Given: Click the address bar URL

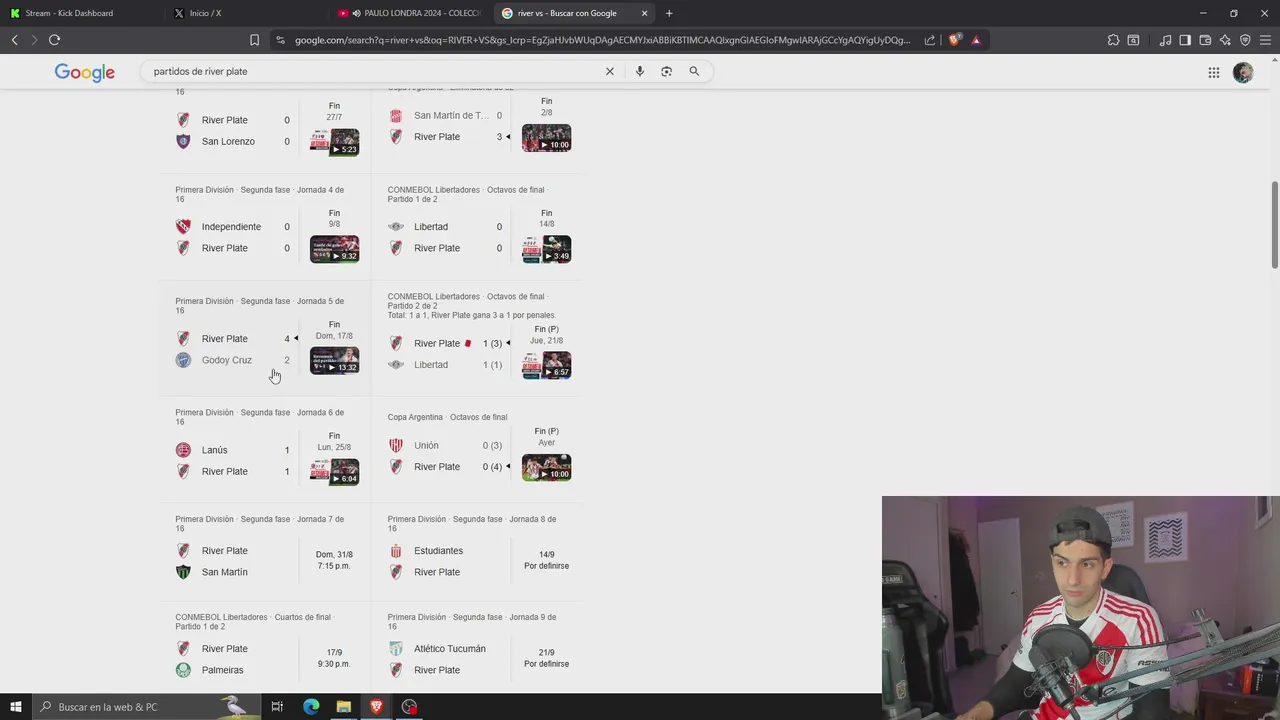Looking at the screenshot, I should (x=603, y=40).
